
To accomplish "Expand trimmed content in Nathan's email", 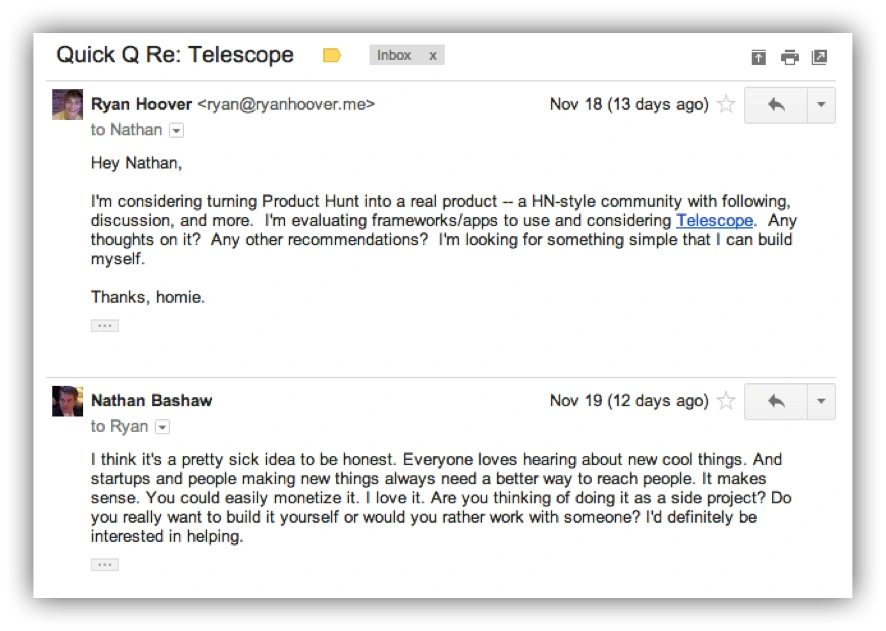I will (104, 565).
